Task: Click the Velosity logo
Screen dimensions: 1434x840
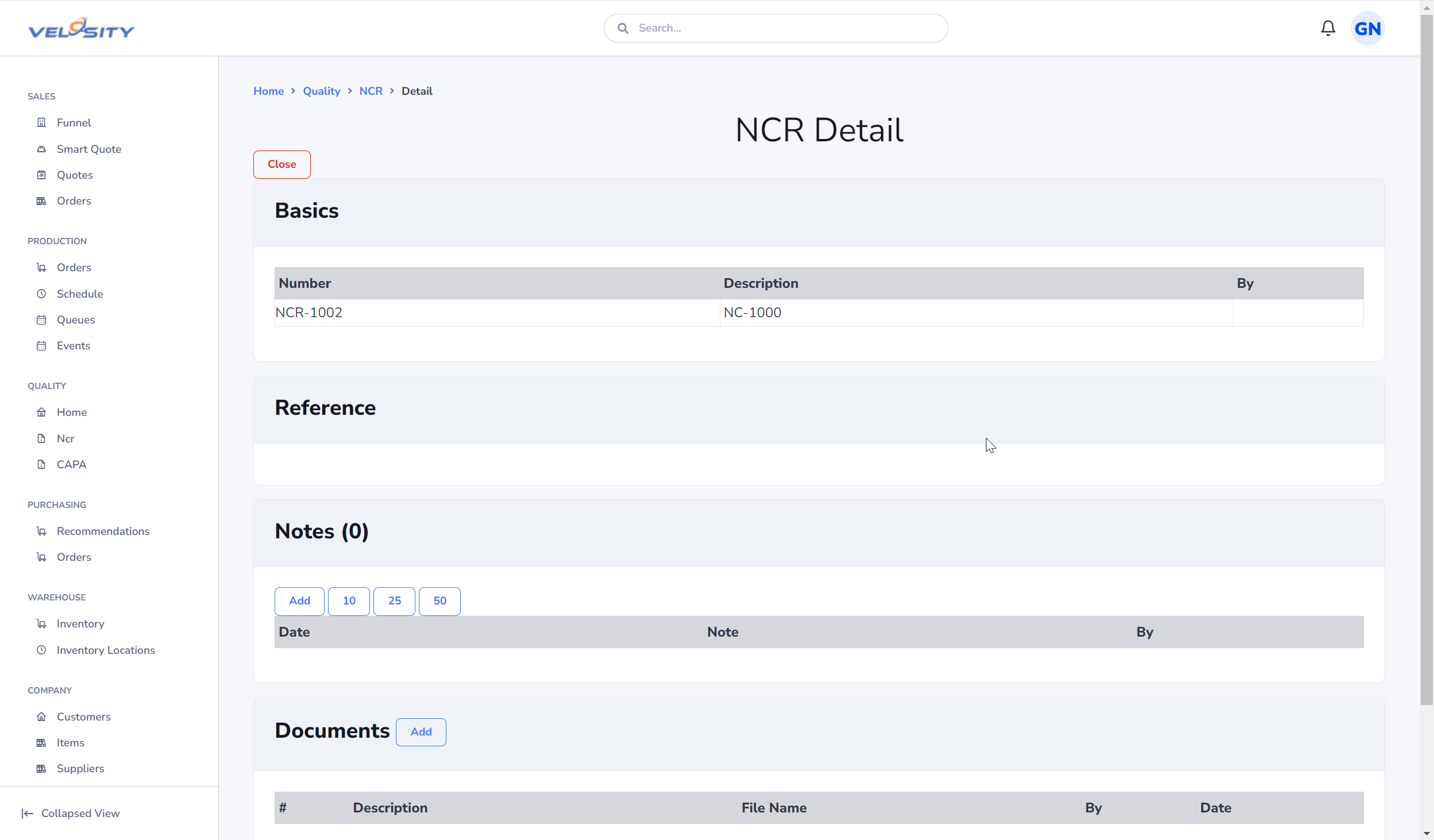Action: click(82, 28)
